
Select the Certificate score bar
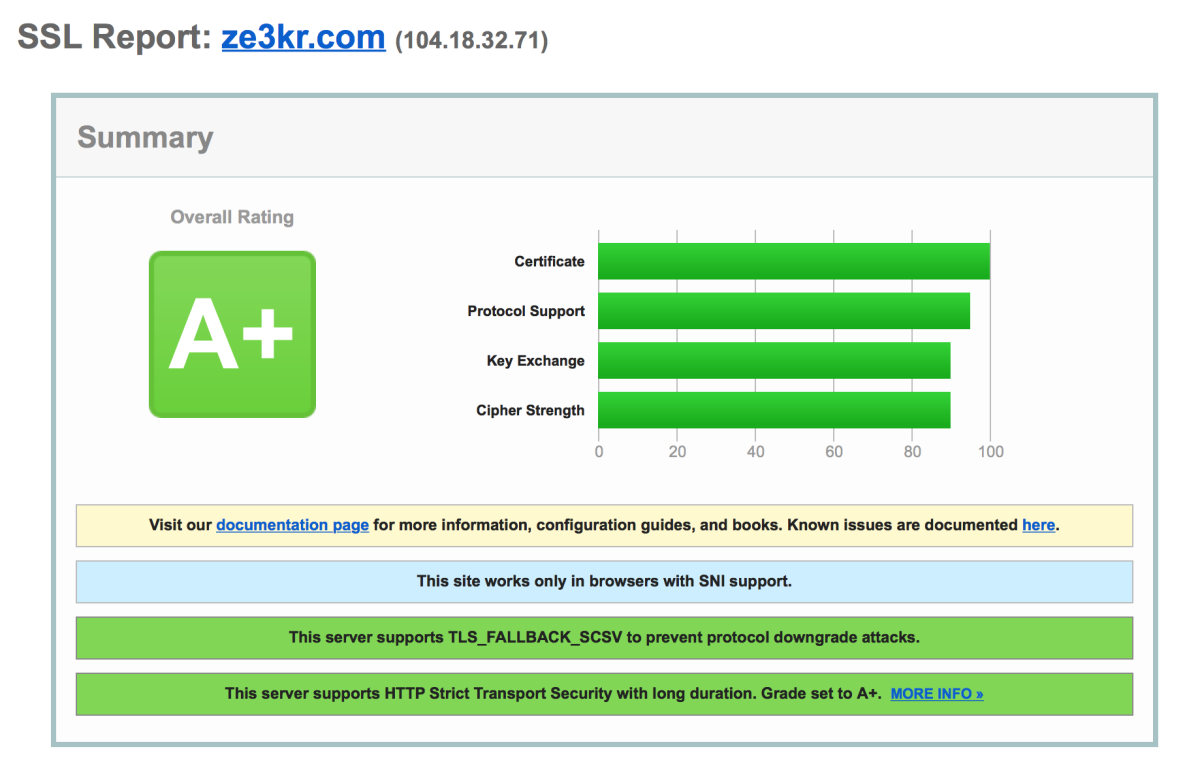pos(794,261)
